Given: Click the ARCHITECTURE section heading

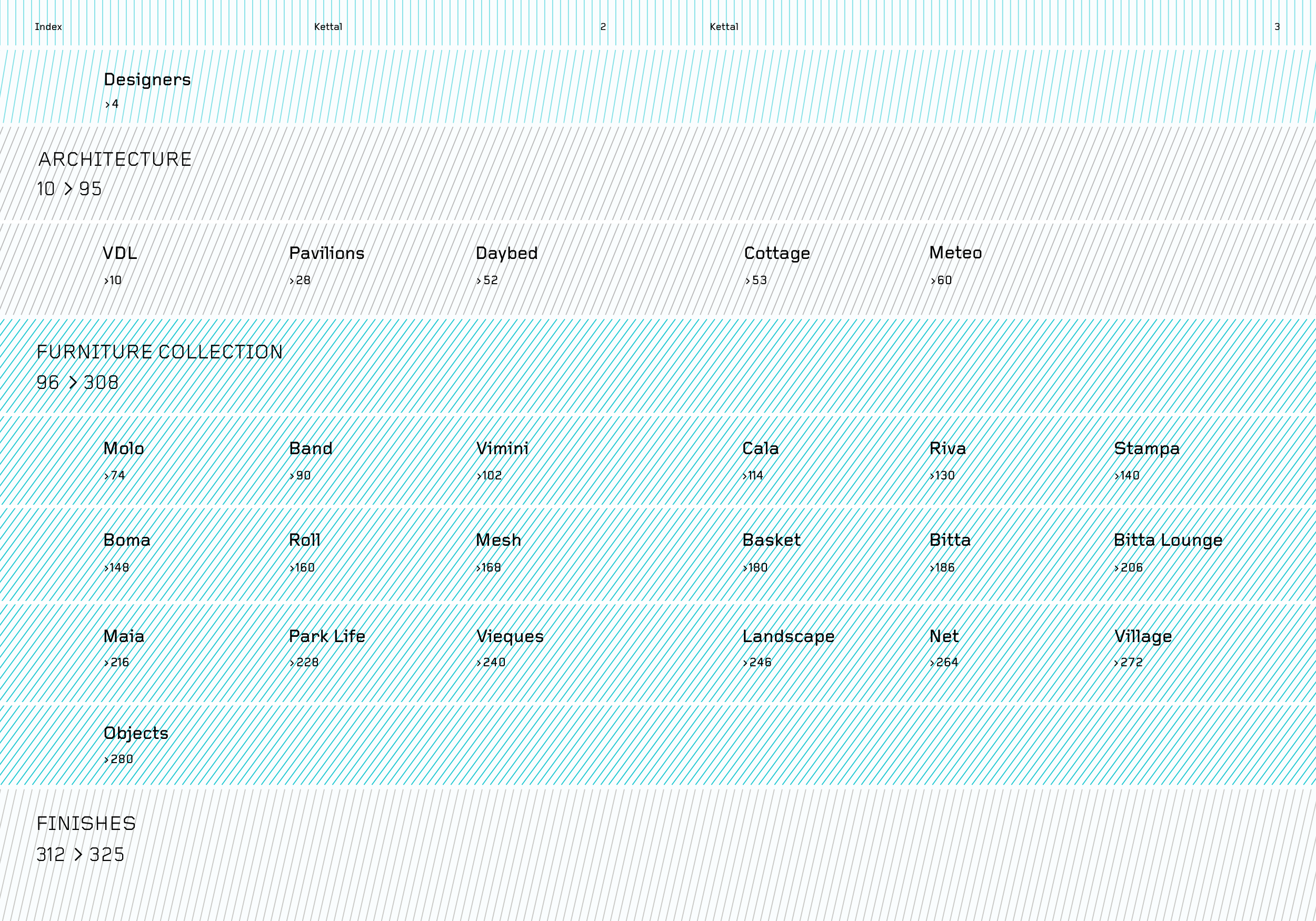Looking at the screenshot, I should coord(115,159).
